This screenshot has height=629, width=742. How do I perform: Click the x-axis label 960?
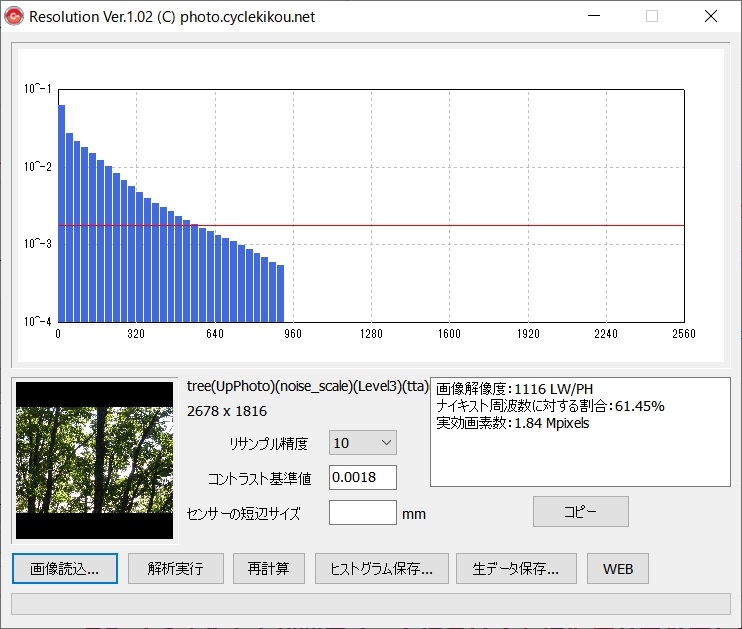[293, 334]
